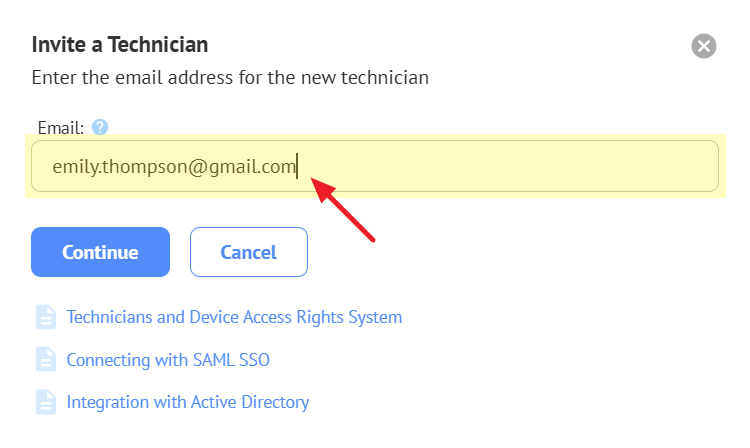Image resolution: width=750 pixels, height=448 pixels.
Task: Close the Invite a Technician dialog
Action: click(704, 46)
